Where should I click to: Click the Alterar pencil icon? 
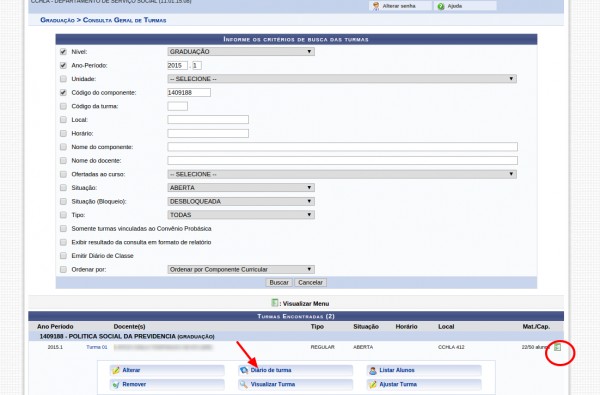tap(116, 370)
